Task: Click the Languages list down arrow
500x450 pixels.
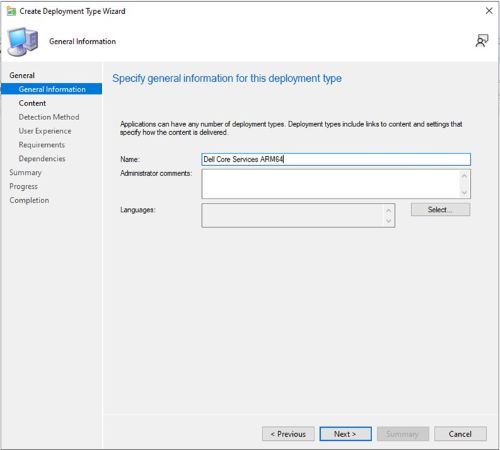Action: pyautogui.click(x=388, y=221)
